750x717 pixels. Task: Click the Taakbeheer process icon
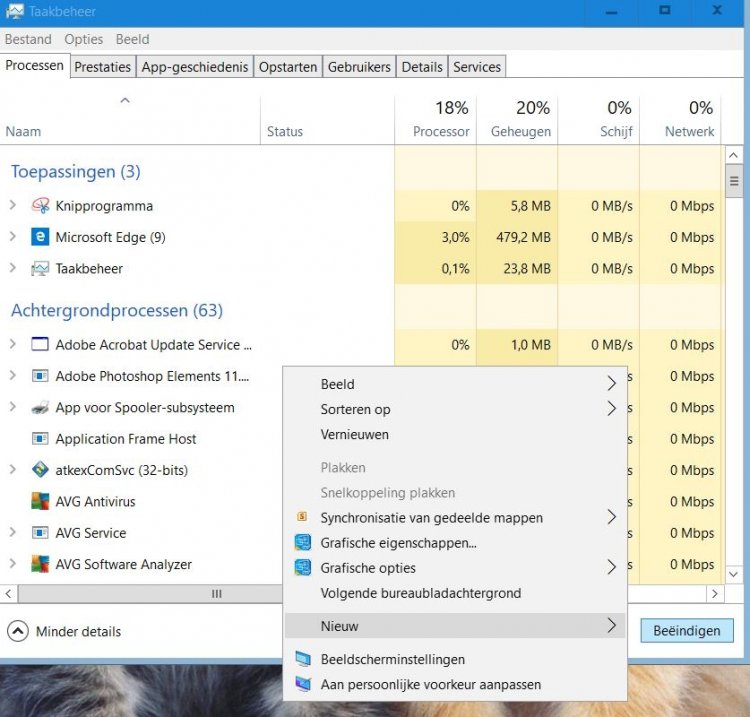pyautogui.click(x=40, y=269)
